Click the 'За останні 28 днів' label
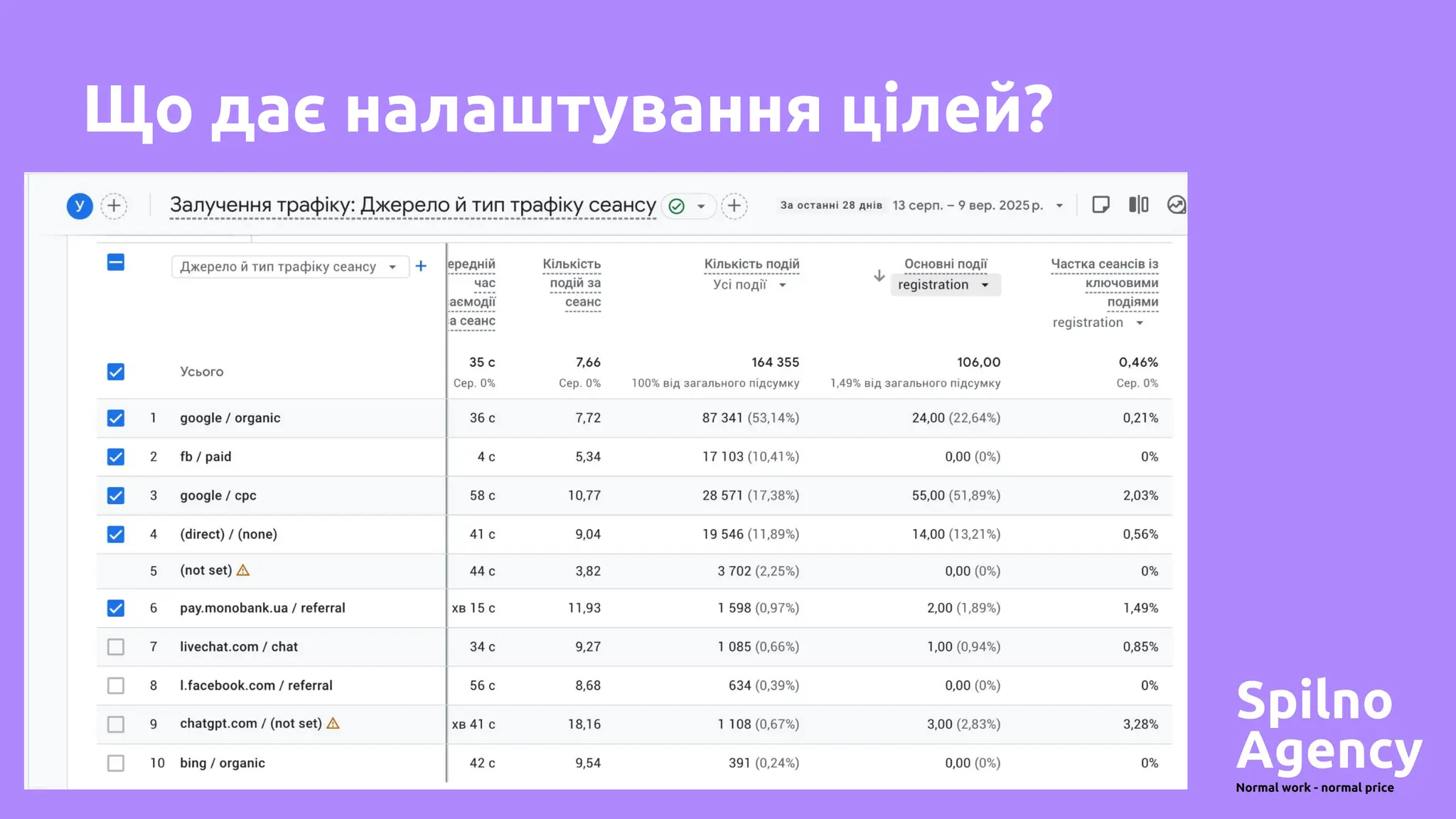This screenshot has width=1456, height=819. [x=831, y=205]
